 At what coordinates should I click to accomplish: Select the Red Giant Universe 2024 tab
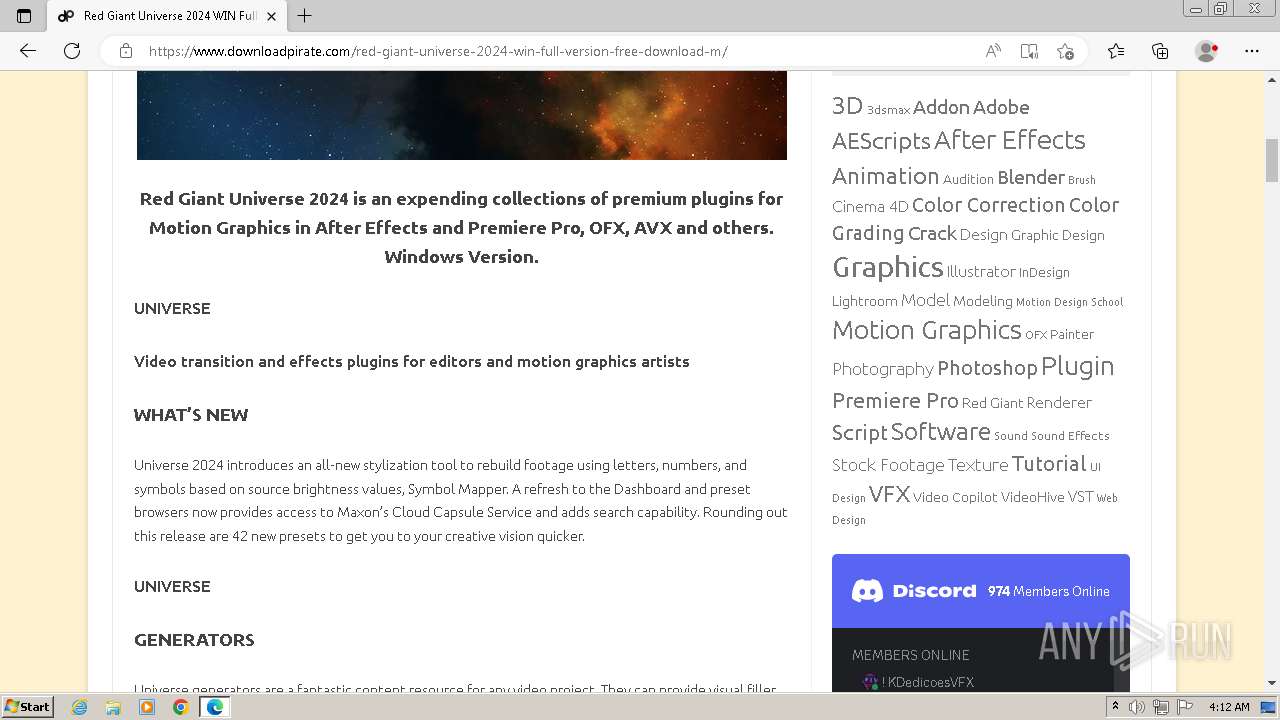point(167,16)
